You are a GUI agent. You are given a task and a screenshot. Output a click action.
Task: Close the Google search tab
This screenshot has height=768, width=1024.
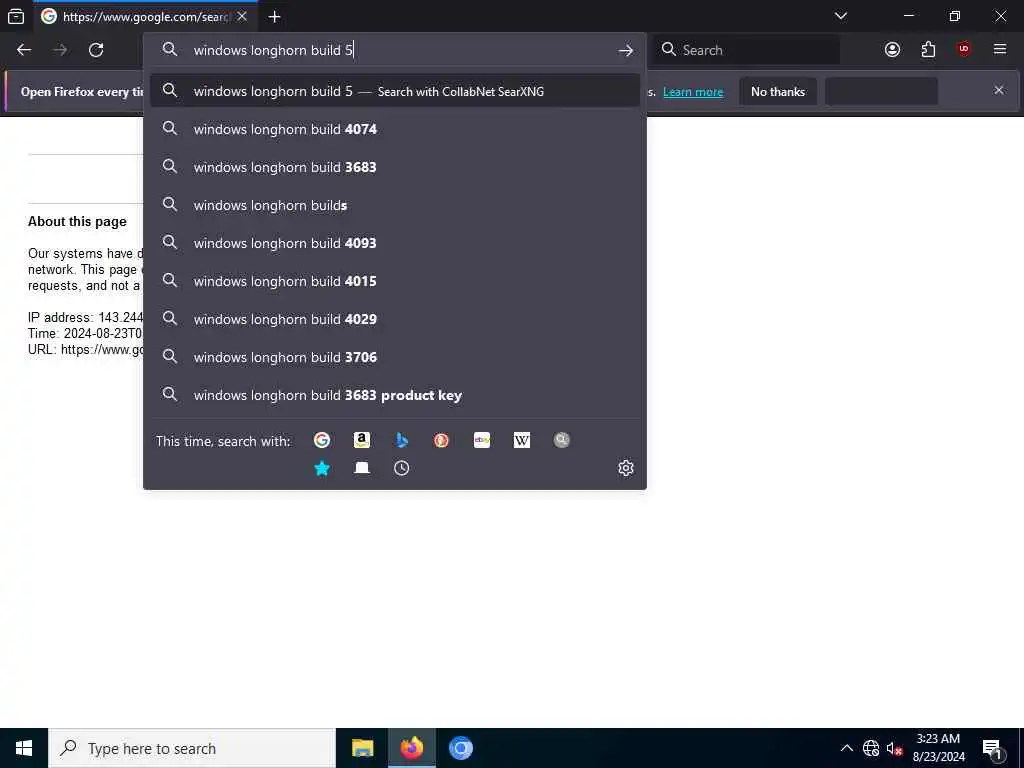click(242, 16)
